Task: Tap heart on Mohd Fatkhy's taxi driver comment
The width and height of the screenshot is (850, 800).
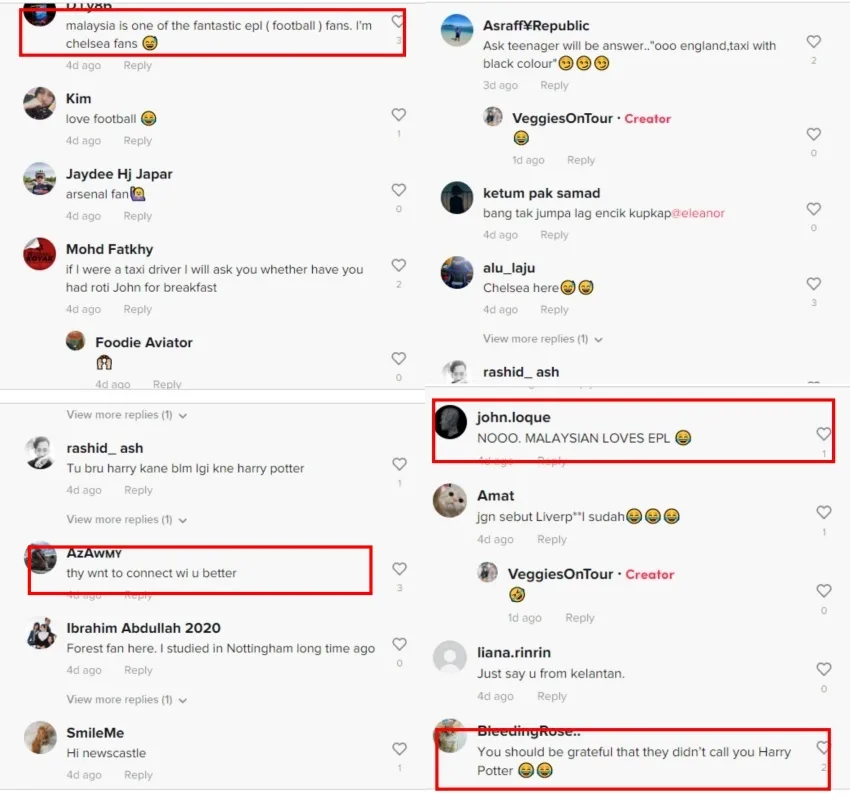Action: tap(398, 265)
